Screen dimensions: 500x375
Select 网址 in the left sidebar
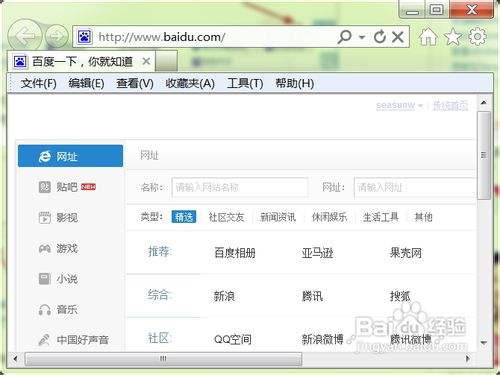point(70,156)
